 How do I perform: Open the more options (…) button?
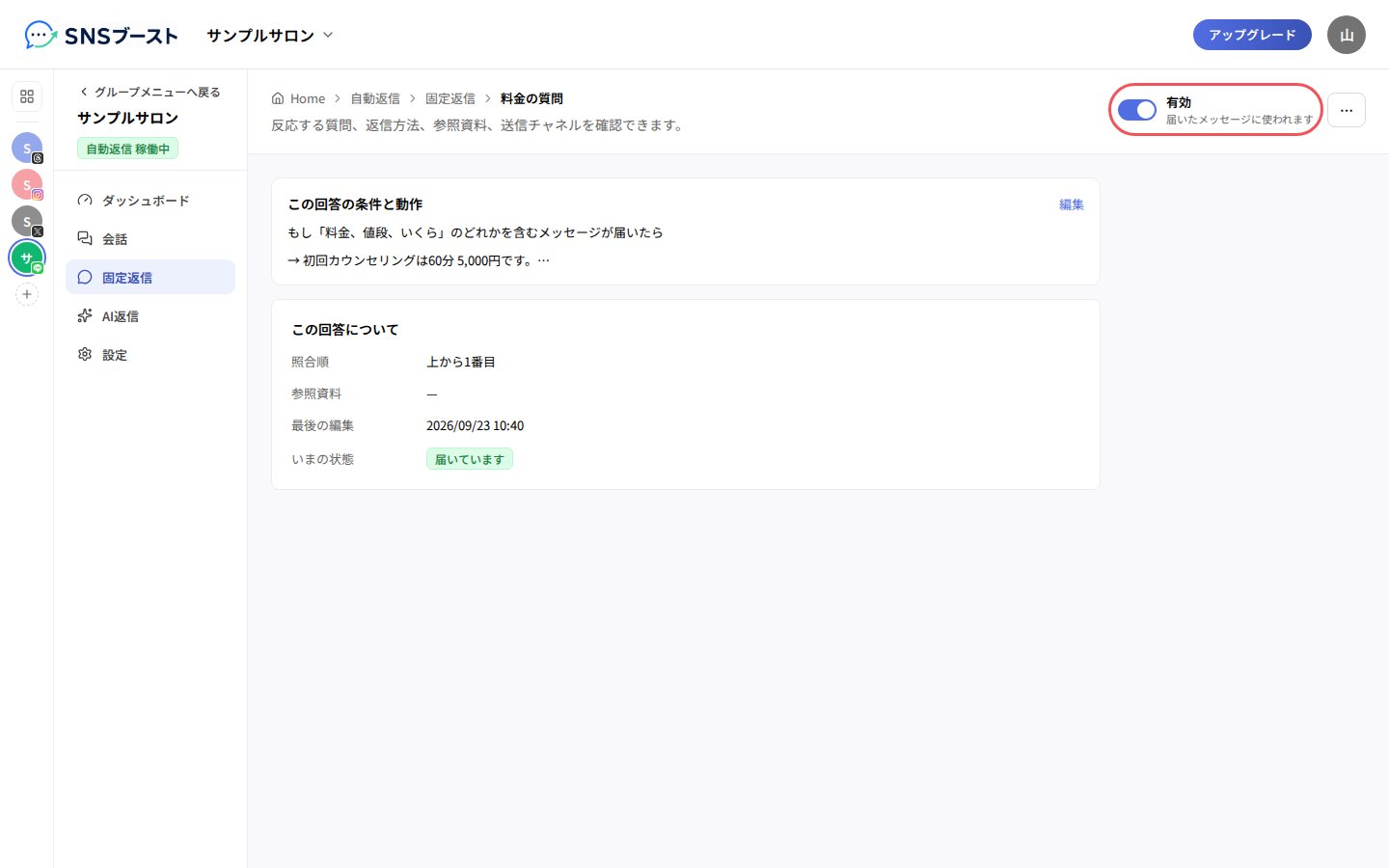coord(1347,110)
